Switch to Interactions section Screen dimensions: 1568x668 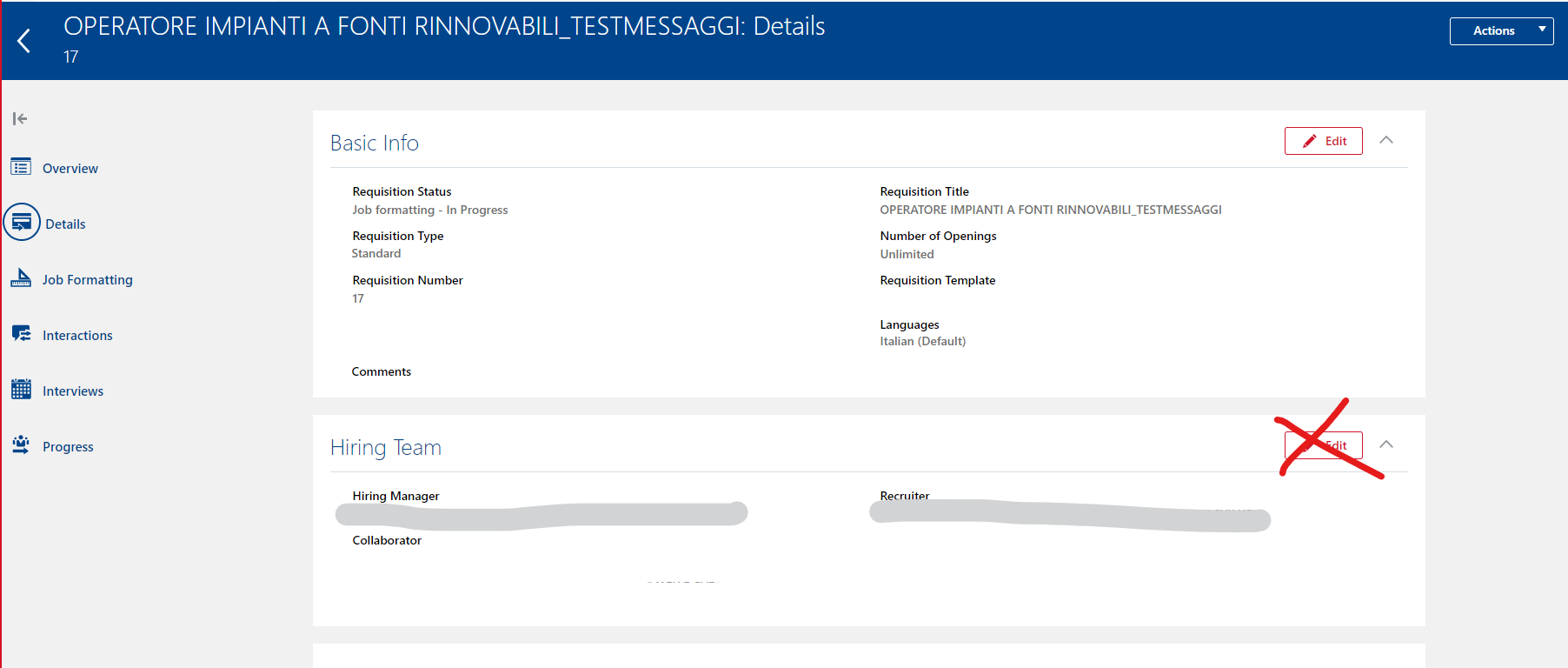click(77, 336)
